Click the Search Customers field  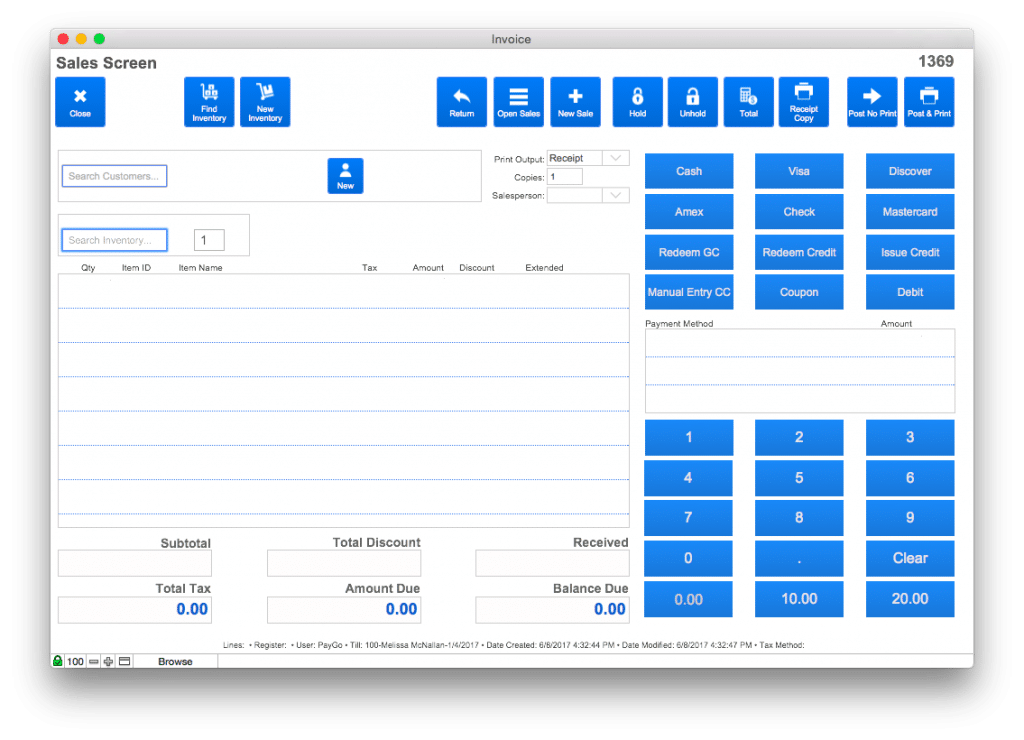[114, 176]
